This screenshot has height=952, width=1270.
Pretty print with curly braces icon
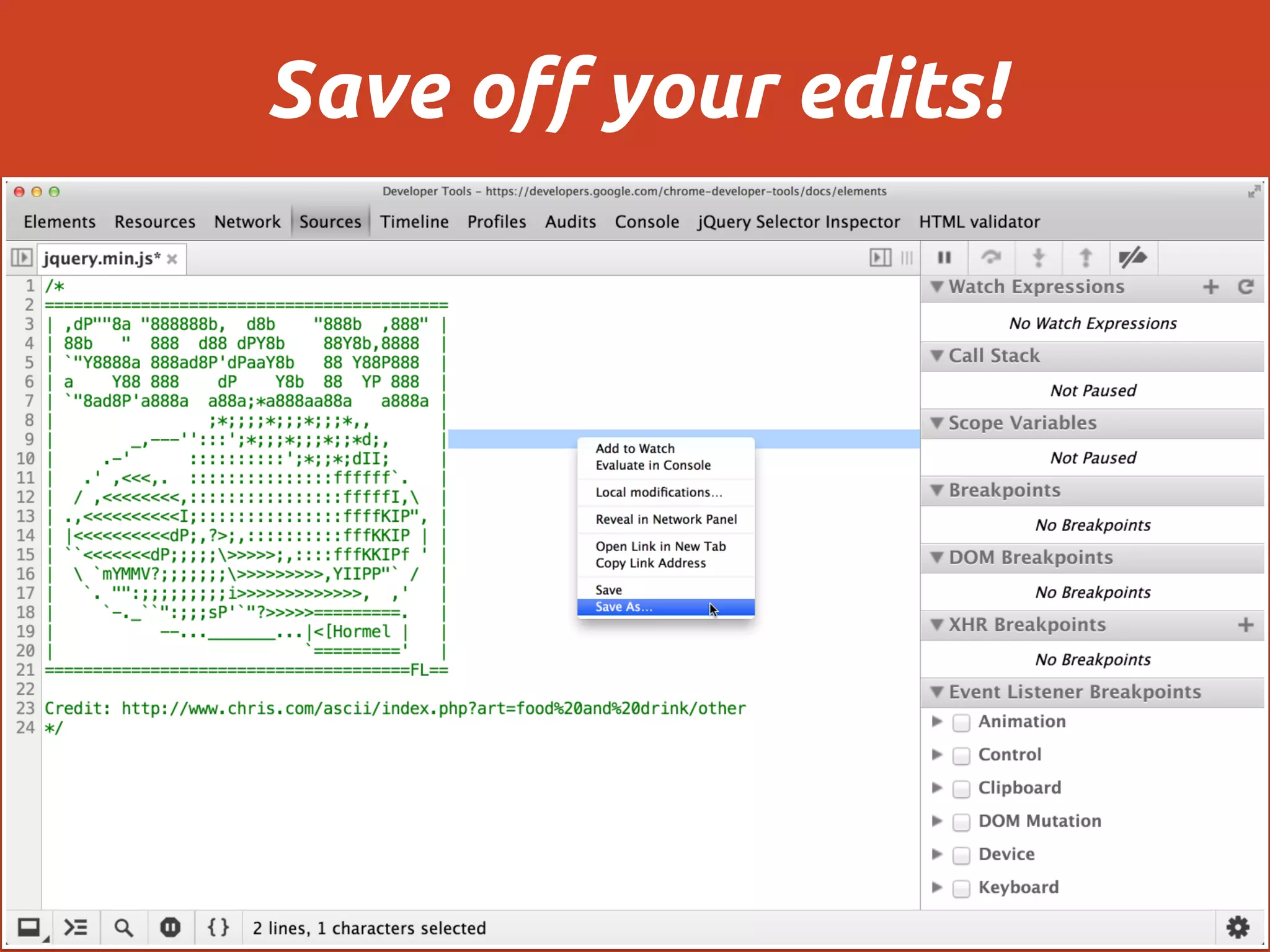pyautogui.click(x=218, y=928)
